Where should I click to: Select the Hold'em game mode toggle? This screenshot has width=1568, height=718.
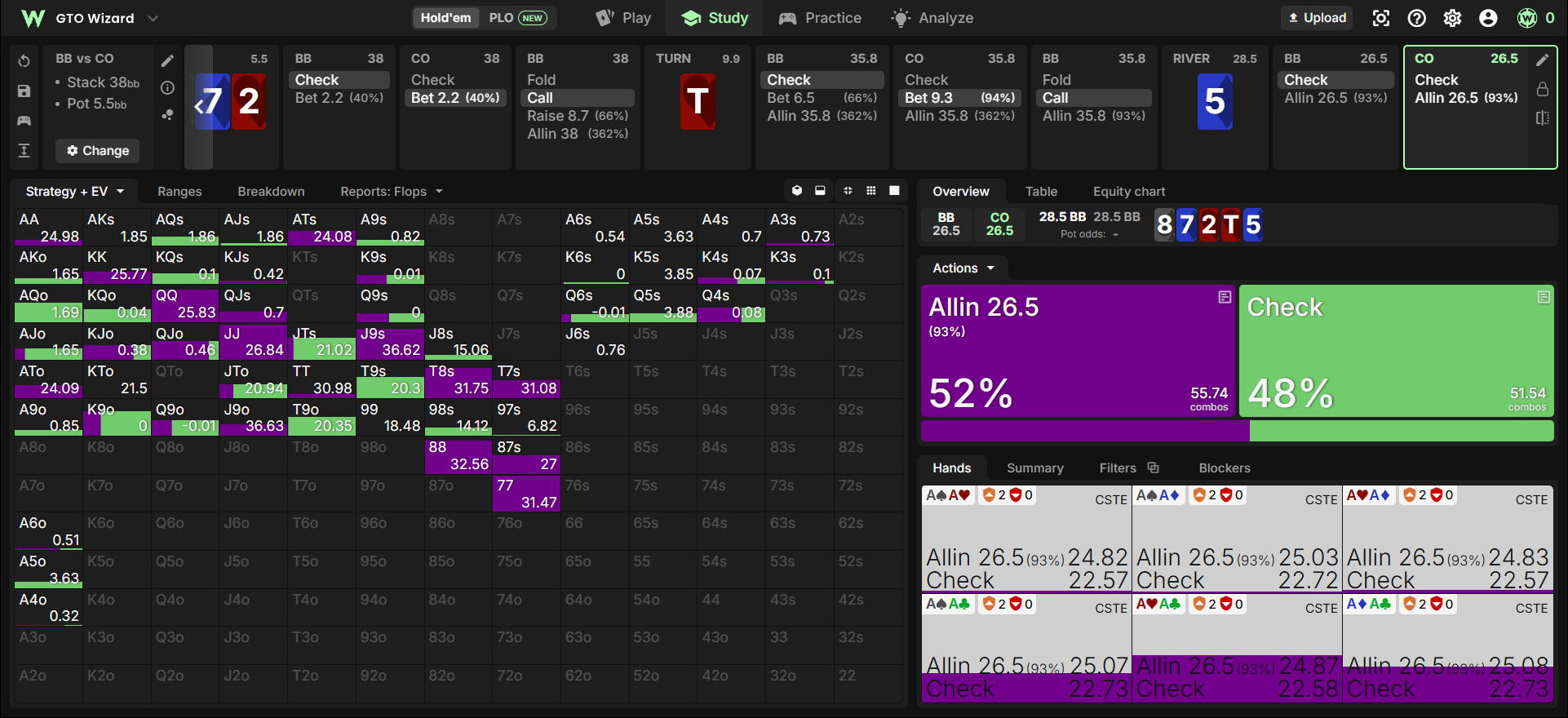click(x=445, y=18)
